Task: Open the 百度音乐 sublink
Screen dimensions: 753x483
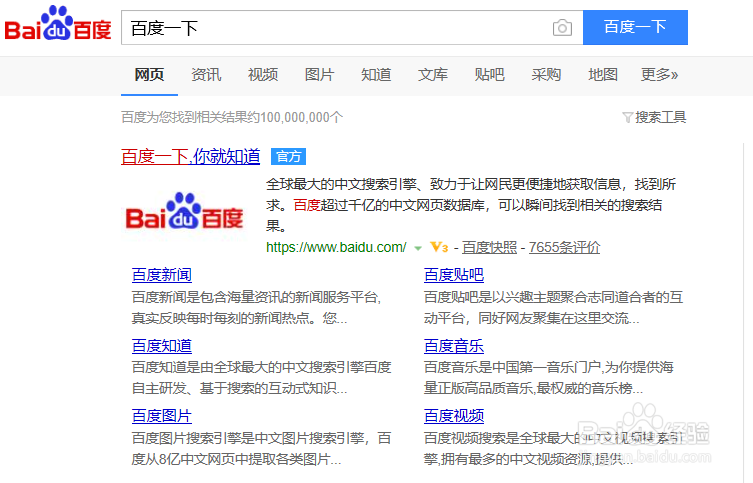Action: click(x=454, y=346)
